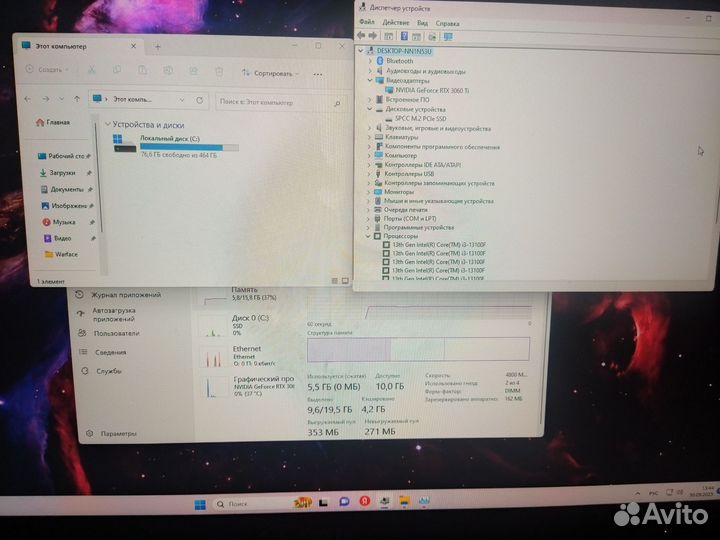Image resolution: width=720 pixels, height=540 pixels.
Task: Go forward with Explorer's right arrow
Action: point(45,99)
